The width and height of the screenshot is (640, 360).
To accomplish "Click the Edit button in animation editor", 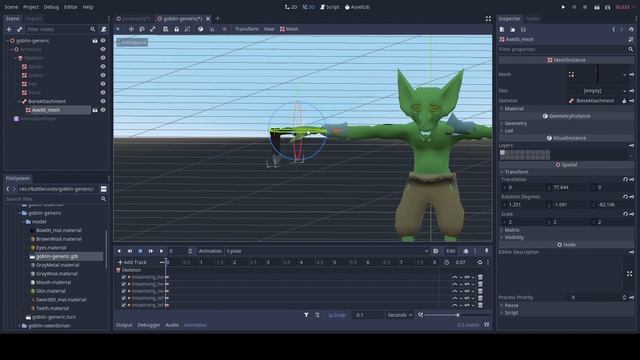I will pos(451,251).
